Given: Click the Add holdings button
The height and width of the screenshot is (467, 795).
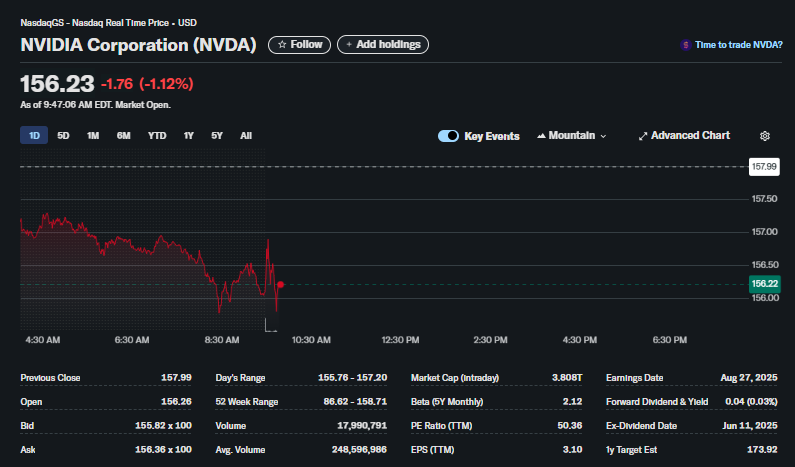Looking at the screenshot, I should [383, 45].
